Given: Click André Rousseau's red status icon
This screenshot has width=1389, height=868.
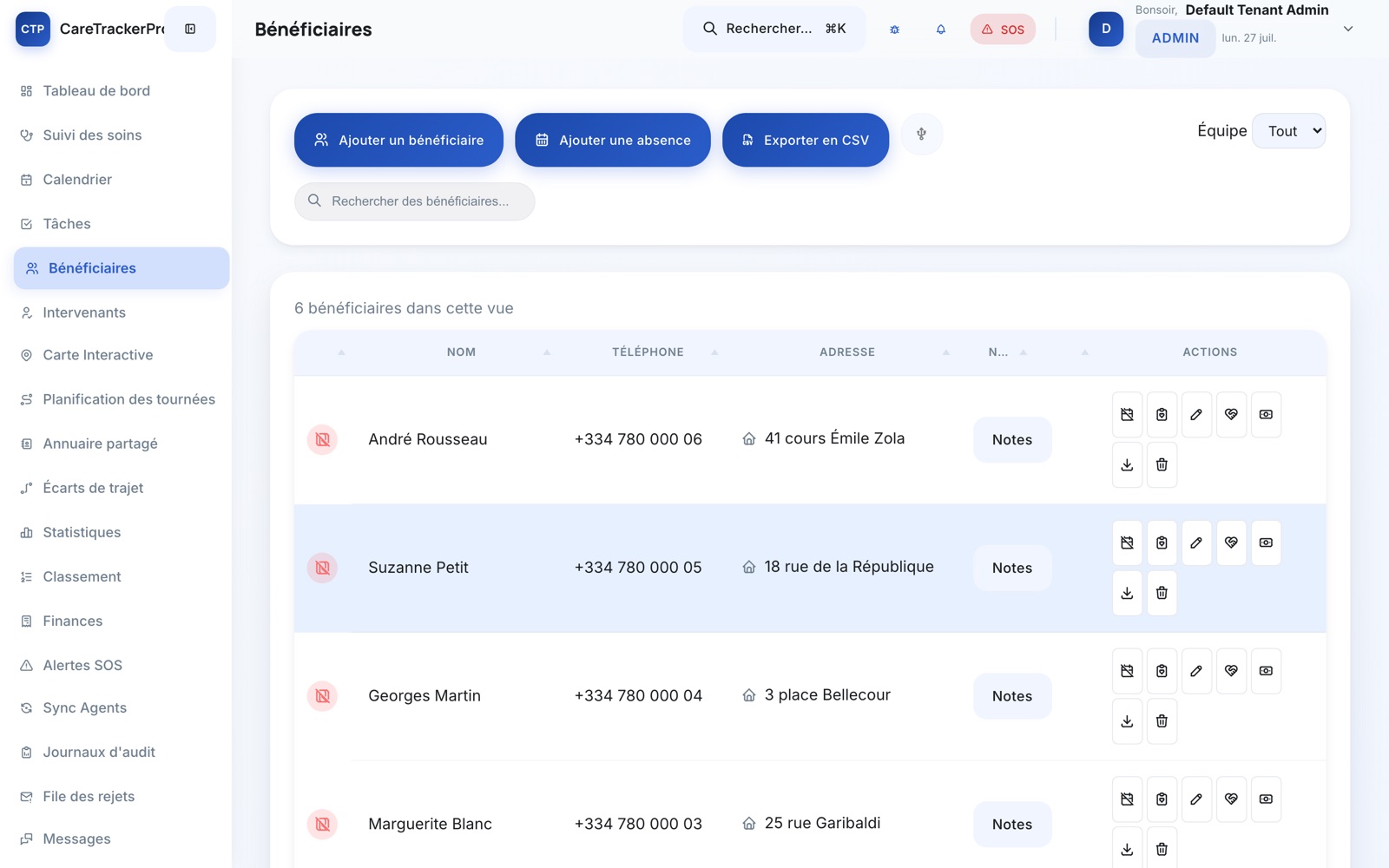Looking at the screenshot, I should 322,439.
